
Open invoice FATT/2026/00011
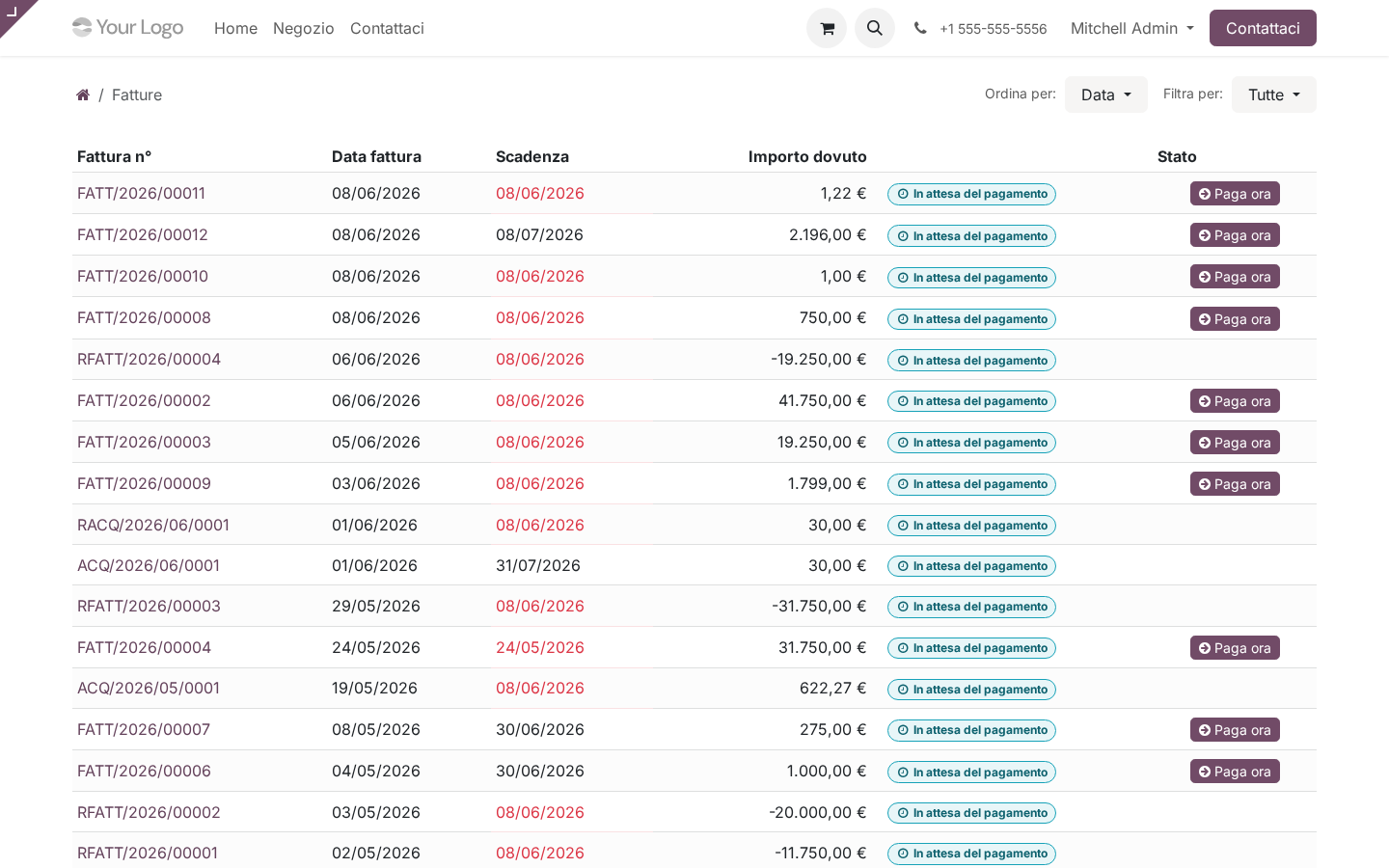[x=141, y=193]
